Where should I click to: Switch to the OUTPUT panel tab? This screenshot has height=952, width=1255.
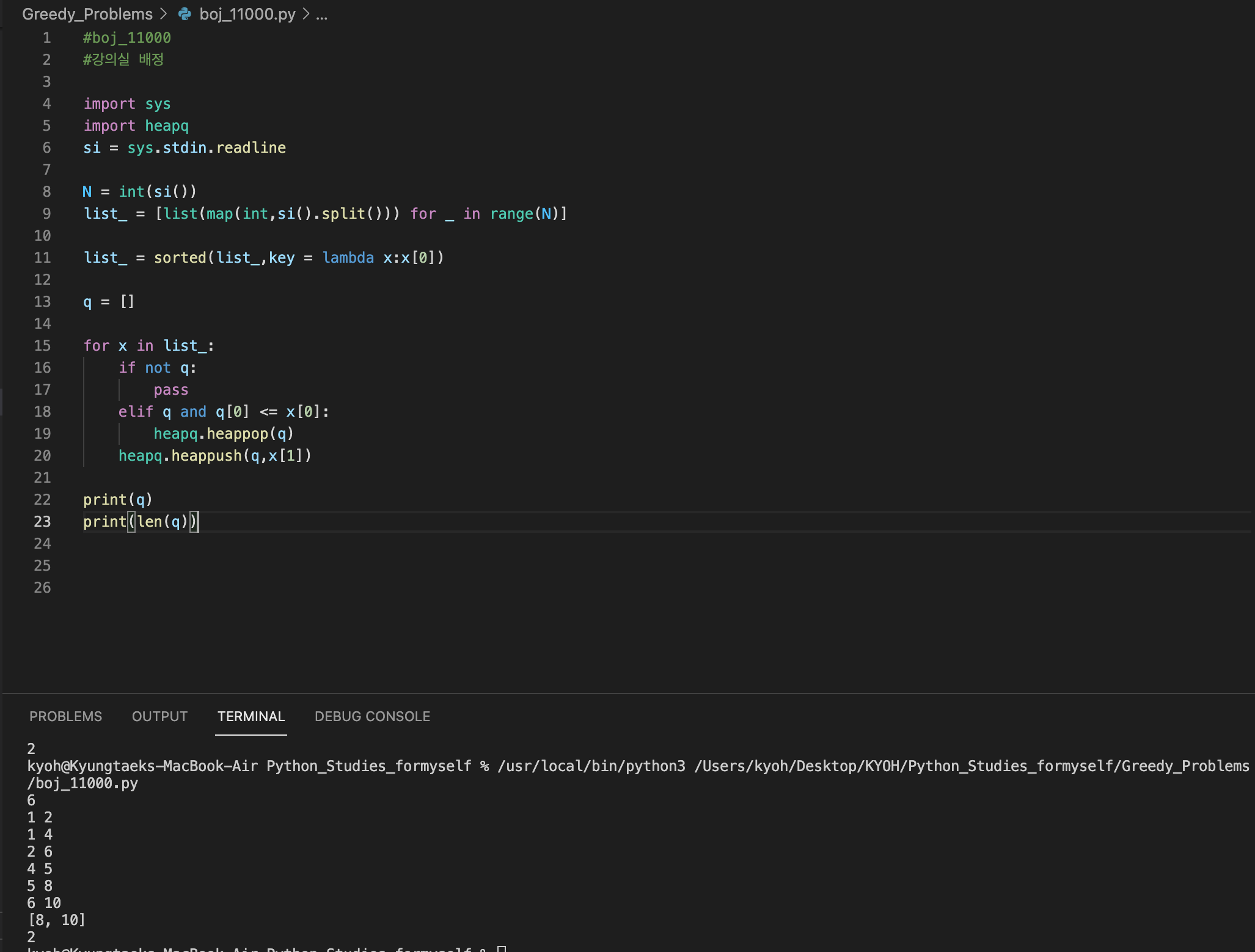tap(159, 716)
